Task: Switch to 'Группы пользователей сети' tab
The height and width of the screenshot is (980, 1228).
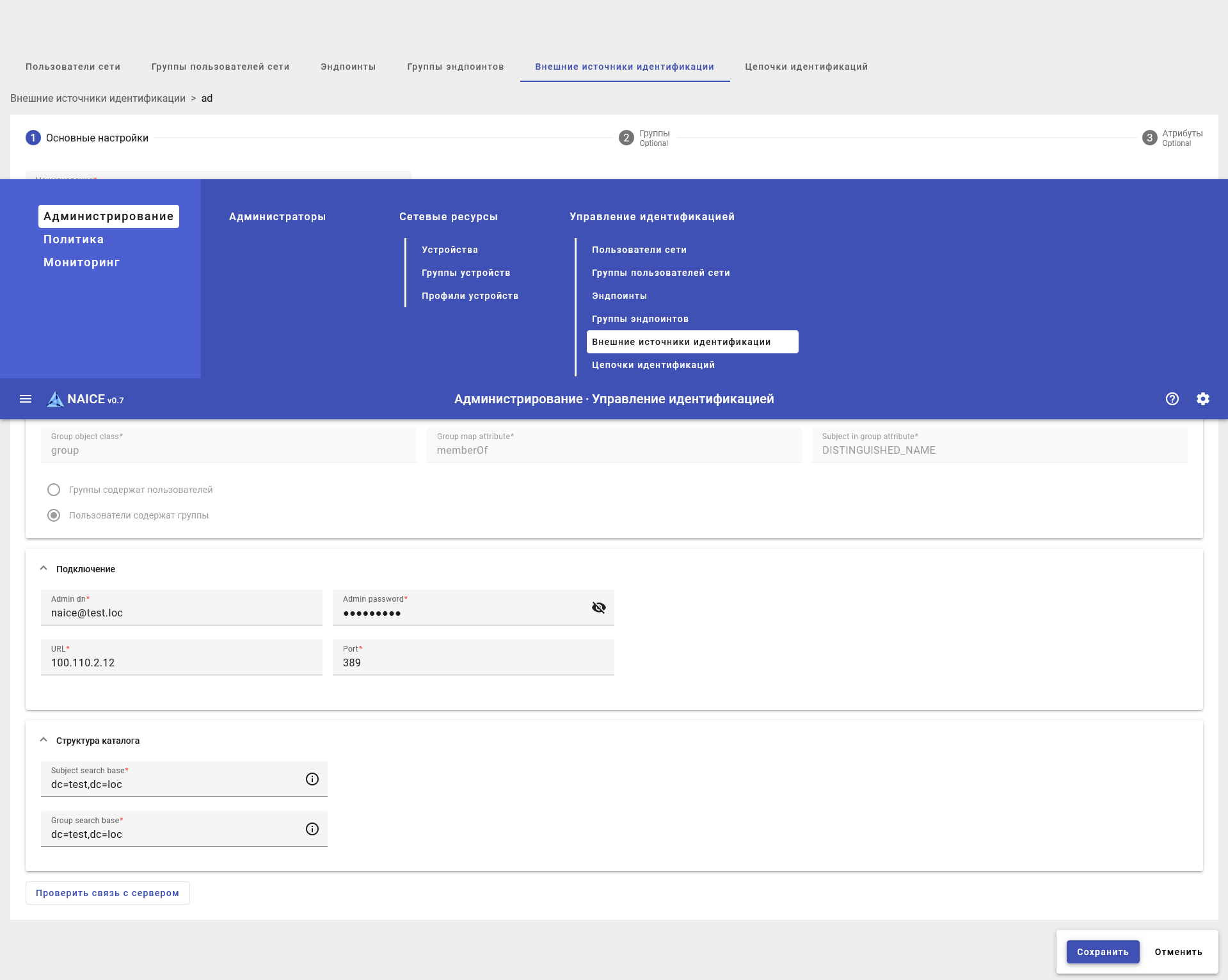Action: pyautogui.click(x=221, y=67)
